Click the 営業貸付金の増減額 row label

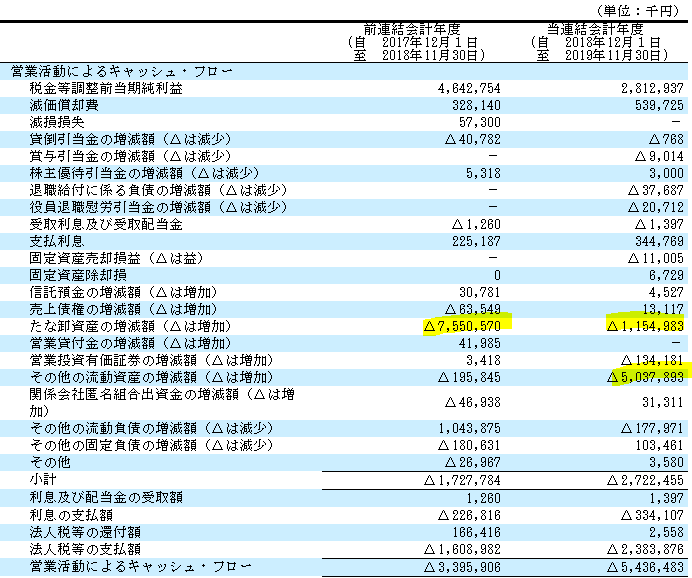coord(130,343)
